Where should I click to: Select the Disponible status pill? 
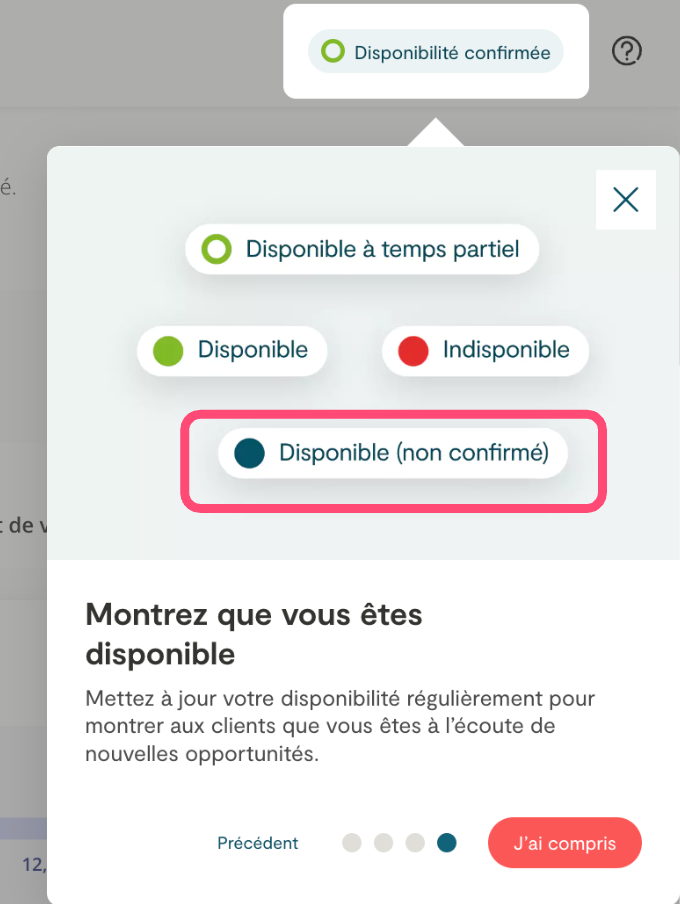pyautogui.click(x=232, y=351)
